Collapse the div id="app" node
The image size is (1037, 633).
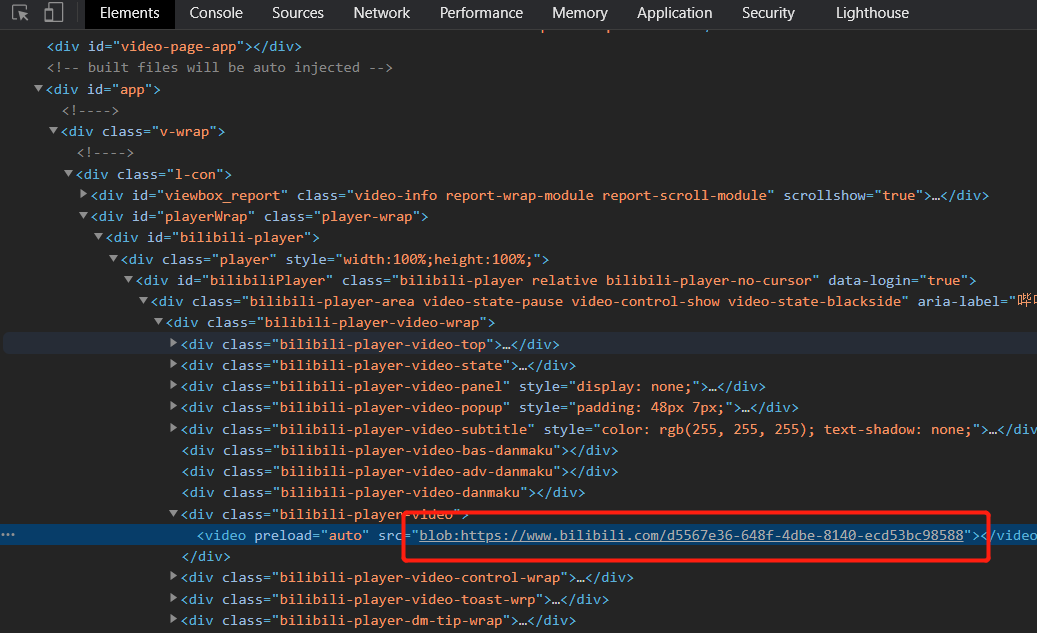[x=38, y=89]
